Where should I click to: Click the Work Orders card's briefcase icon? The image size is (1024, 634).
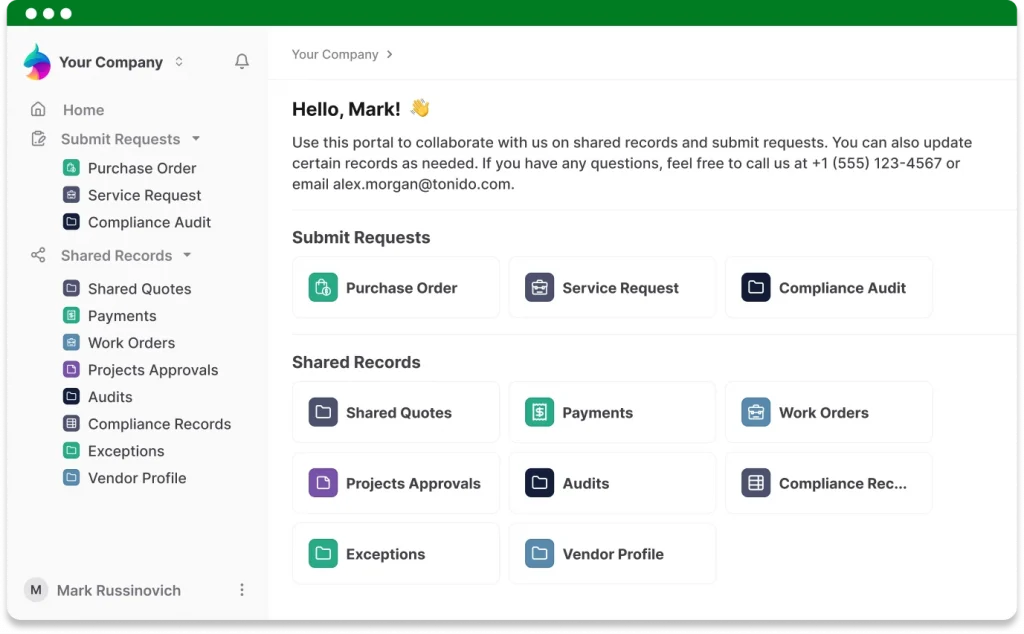click(x=755, y=412)
